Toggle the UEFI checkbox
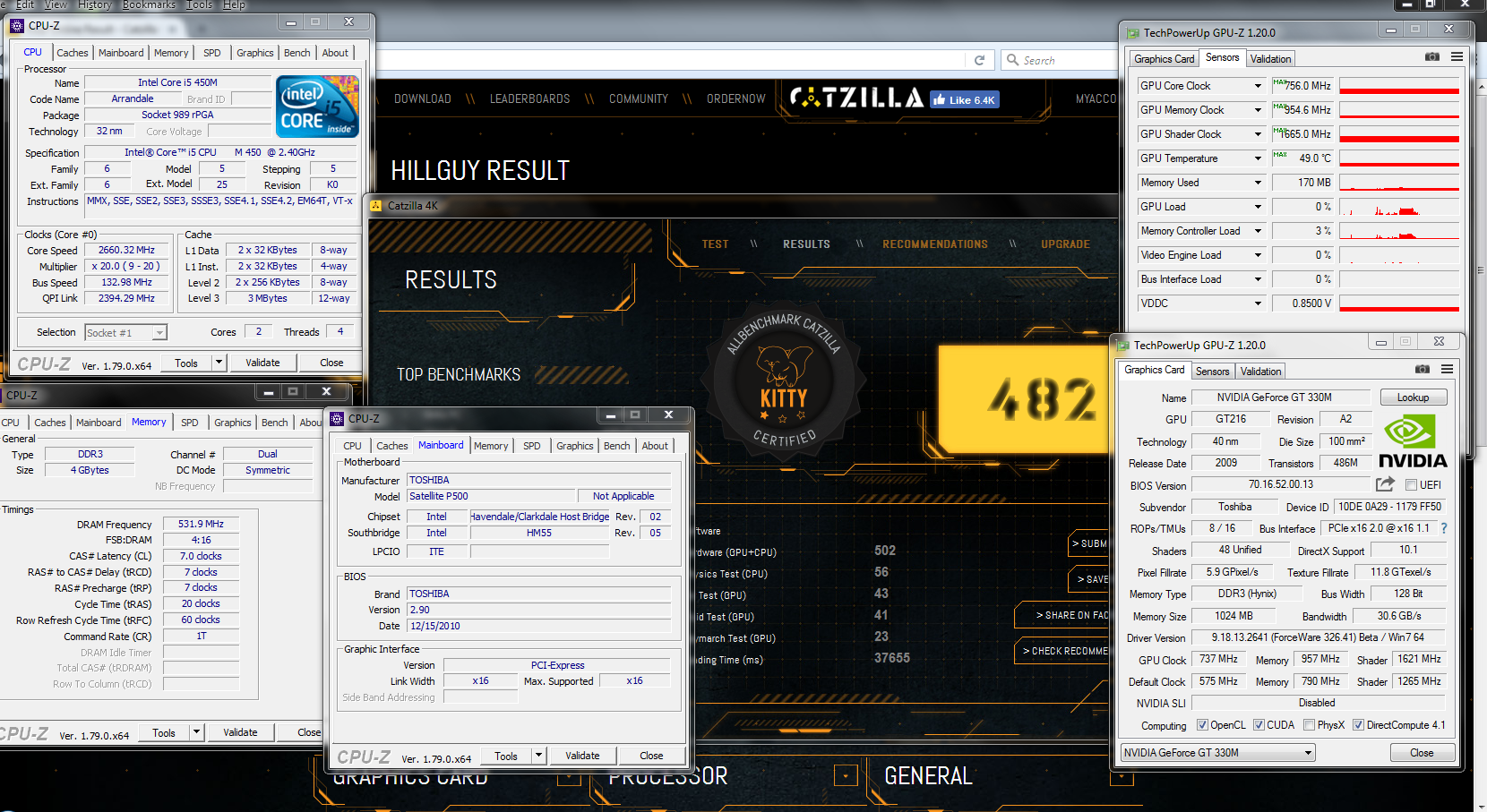The image size is (1487, 812). [x=1411, y=485]
